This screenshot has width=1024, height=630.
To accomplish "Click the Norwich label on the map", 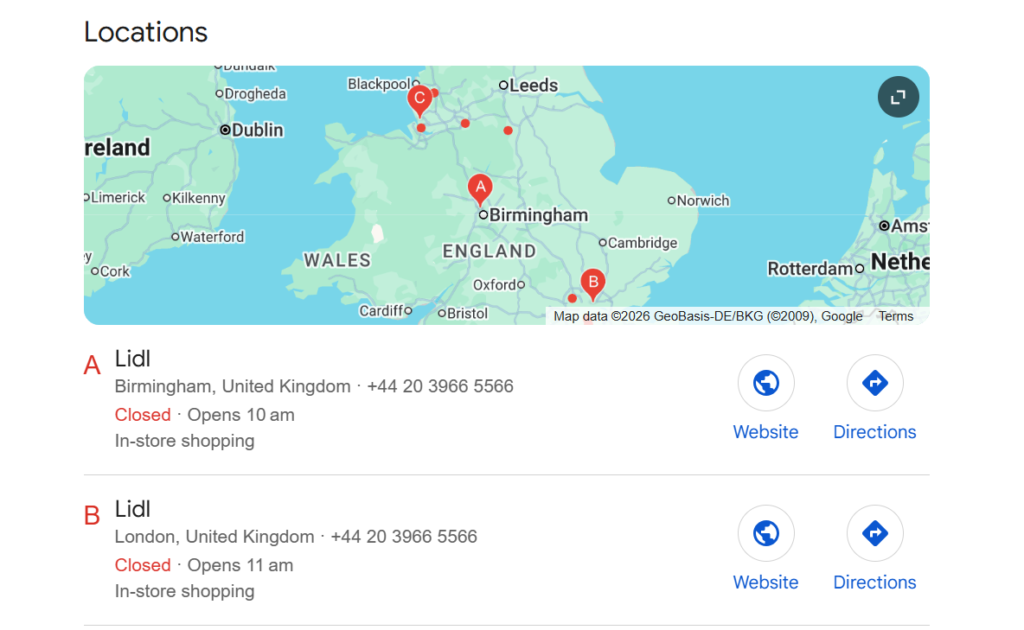I will (x=702, y=201).
